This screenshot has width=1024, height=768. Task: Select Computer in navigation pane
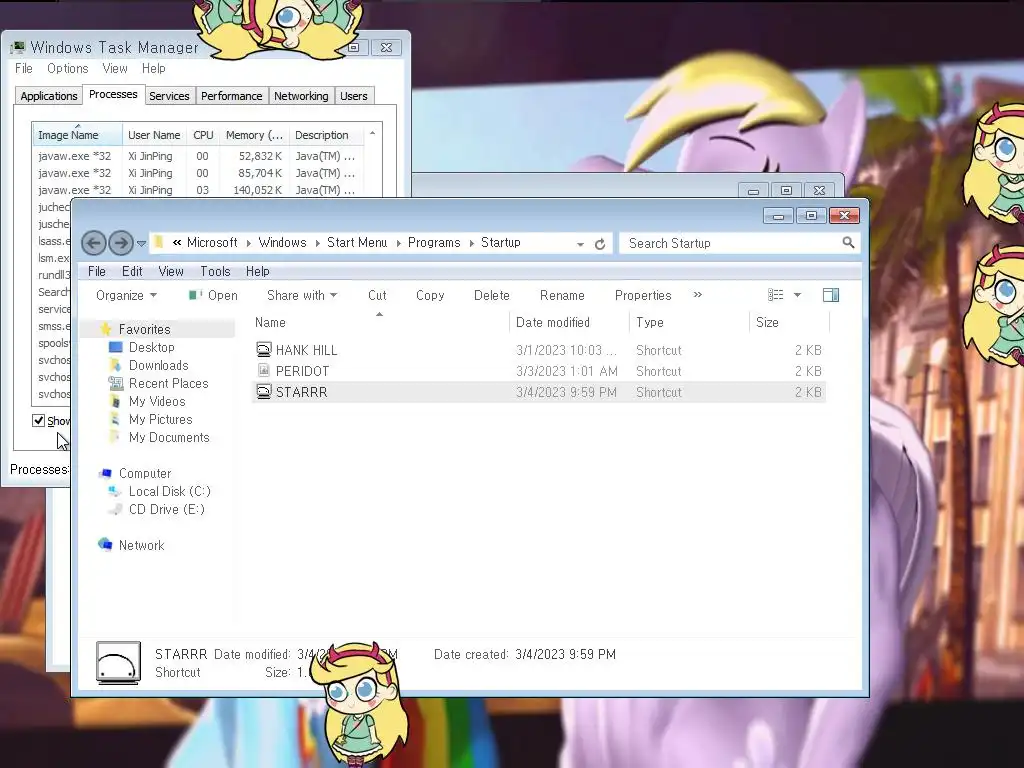point(145,473)
